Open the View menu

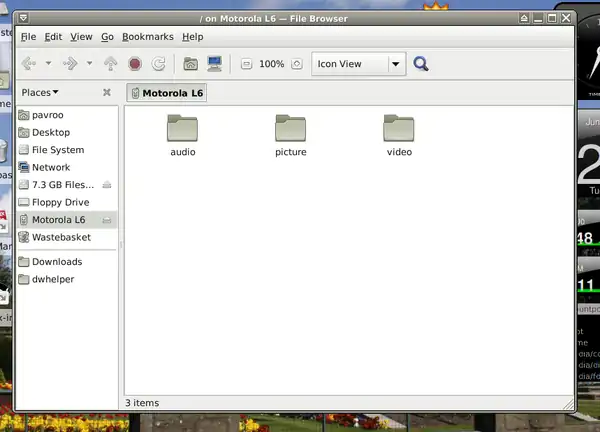pos(81,36)
